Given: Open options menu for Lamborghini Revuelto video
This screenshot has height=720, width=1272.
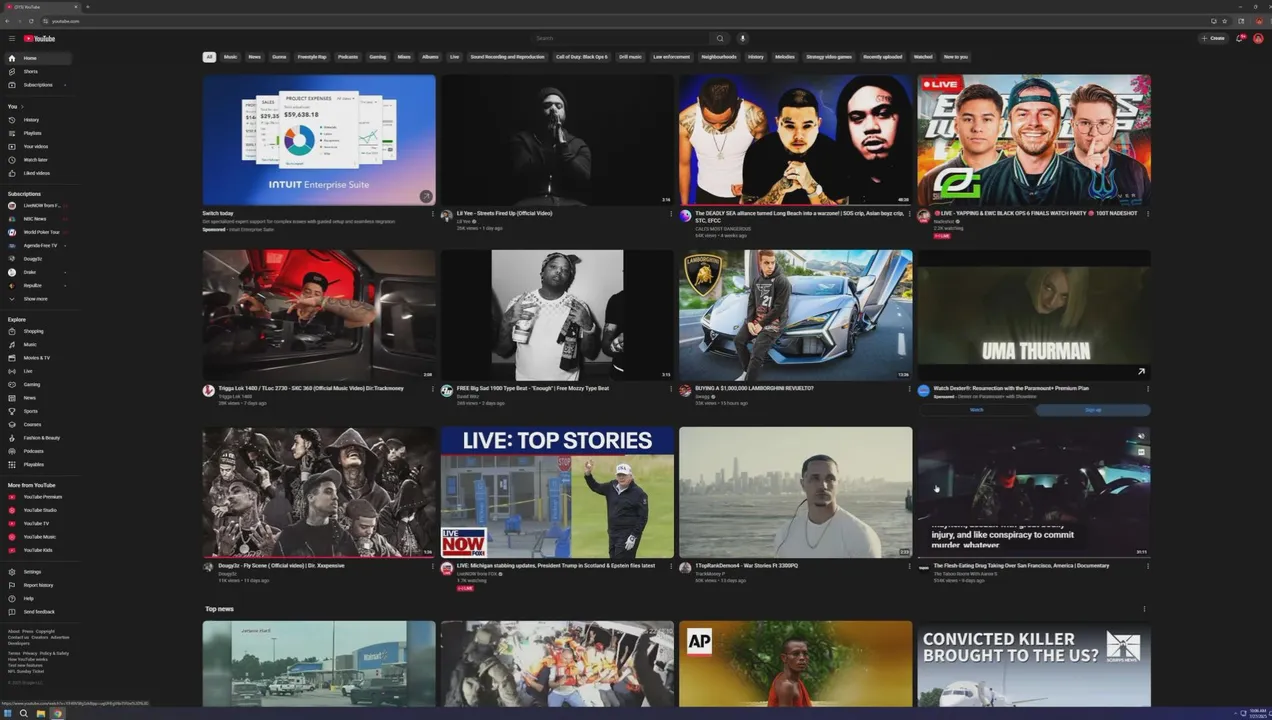Looking at the screenshot, I should point(909,388).
